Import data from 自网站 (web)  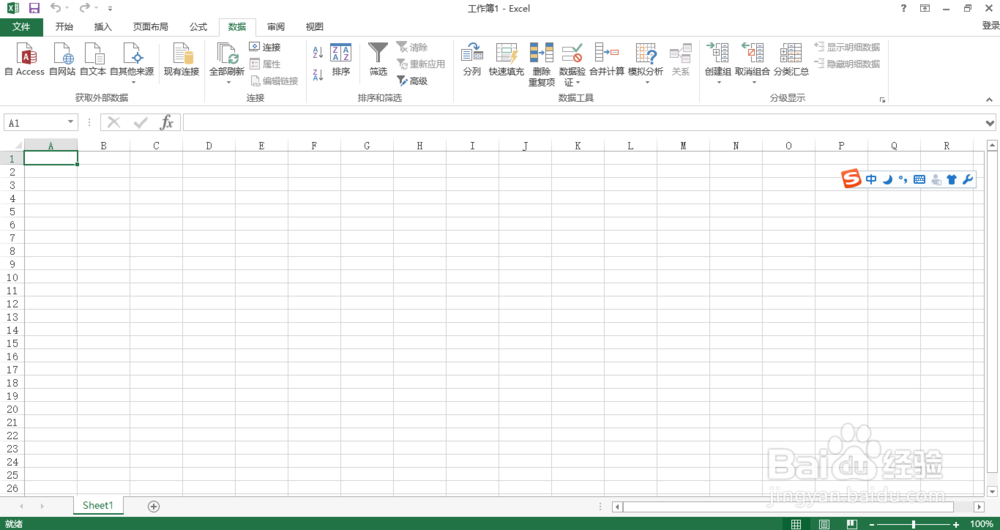(x=62, y=60)
